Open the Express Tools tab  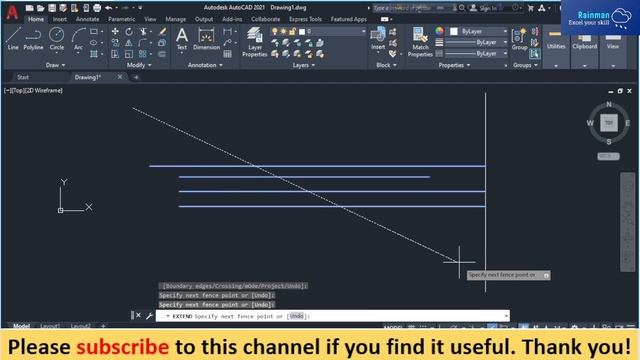click(x=305, y=19)
